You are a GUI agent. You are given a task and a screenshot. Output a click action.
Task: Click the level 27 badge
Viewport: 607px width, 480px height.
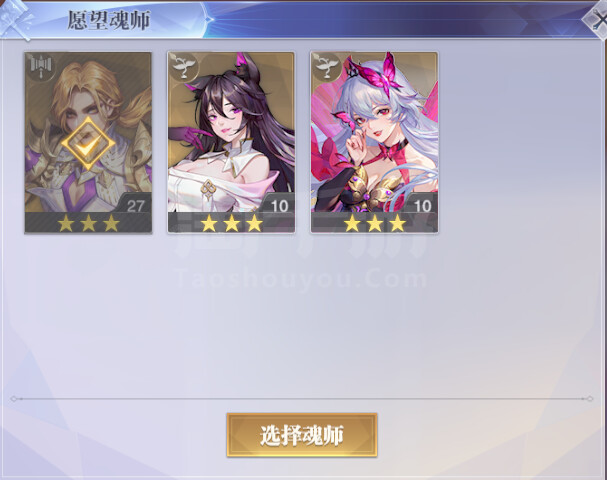click(x=135, y=205)
